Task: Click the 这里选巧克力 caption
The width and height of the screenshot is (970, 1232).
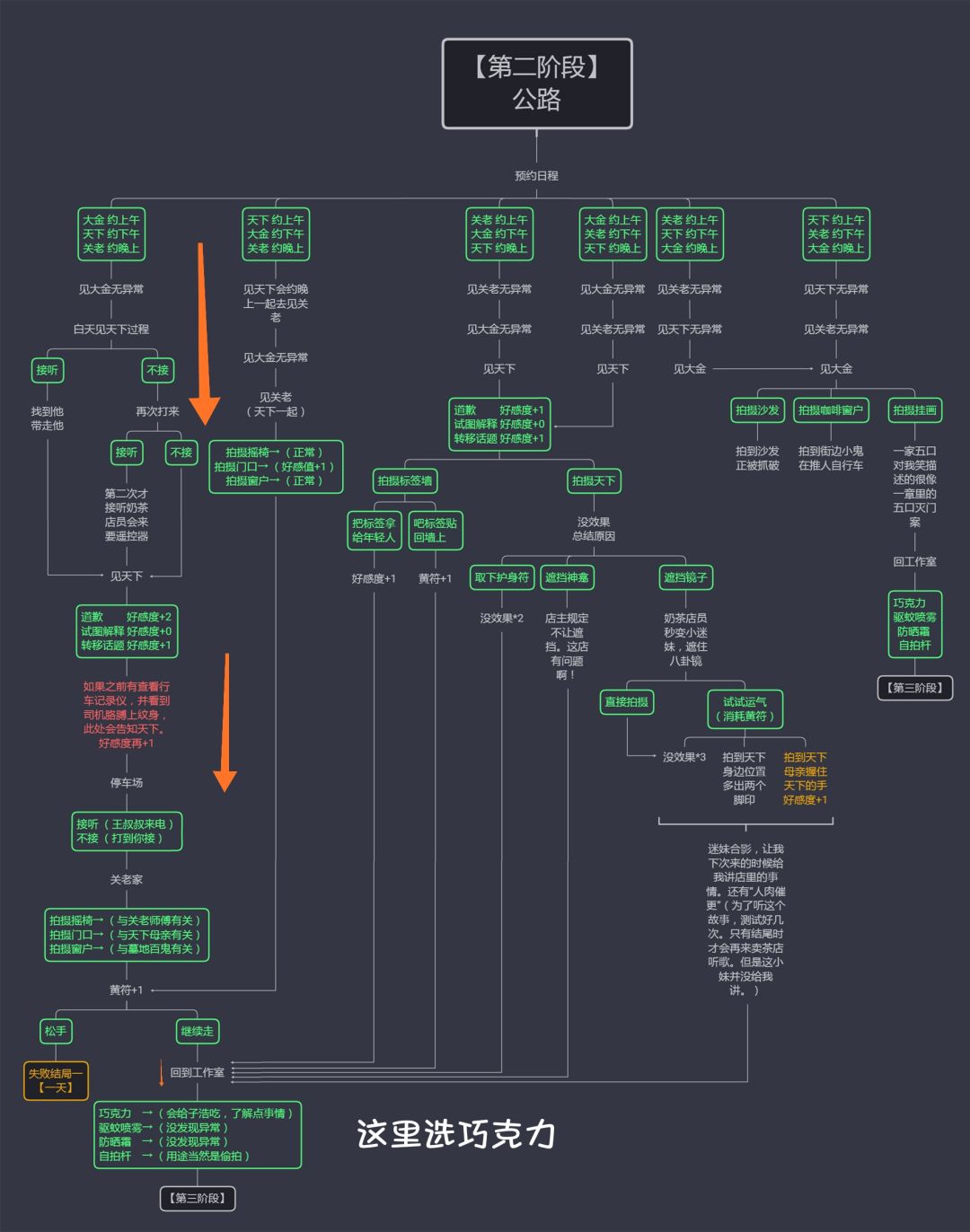Action: pos(456,1134)
